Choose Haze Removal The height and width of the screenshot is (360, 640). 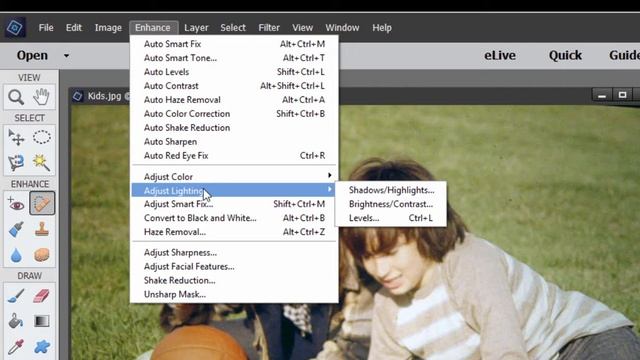click(234, 232)
